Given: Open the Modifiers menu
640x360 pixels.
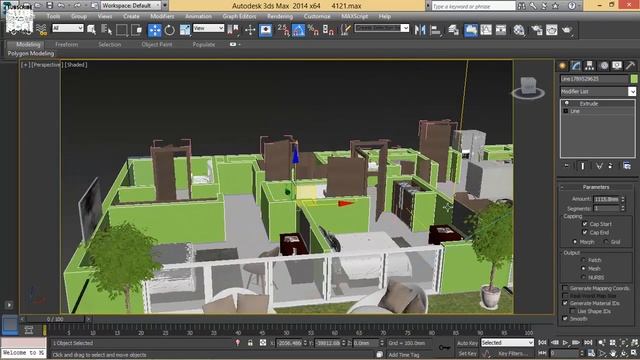Looking at the screenshot, I should click(x=162, y=16).
